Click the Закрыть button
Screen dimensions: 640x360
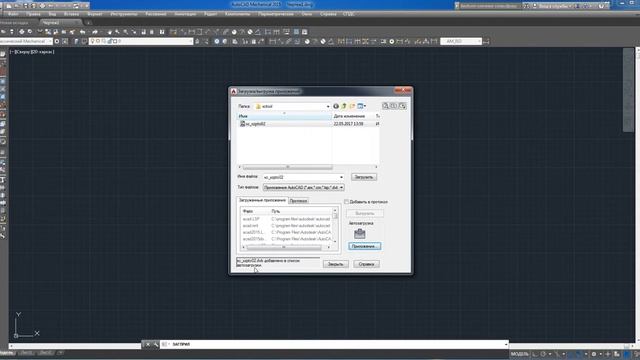(x=336, y=264)
